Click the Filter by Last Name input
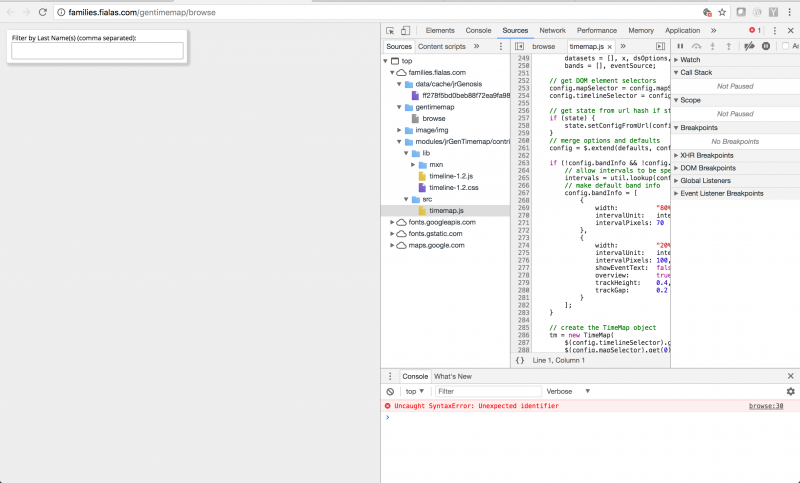The width and height of the screenshot is (800, 483). (x=97, y=51)
